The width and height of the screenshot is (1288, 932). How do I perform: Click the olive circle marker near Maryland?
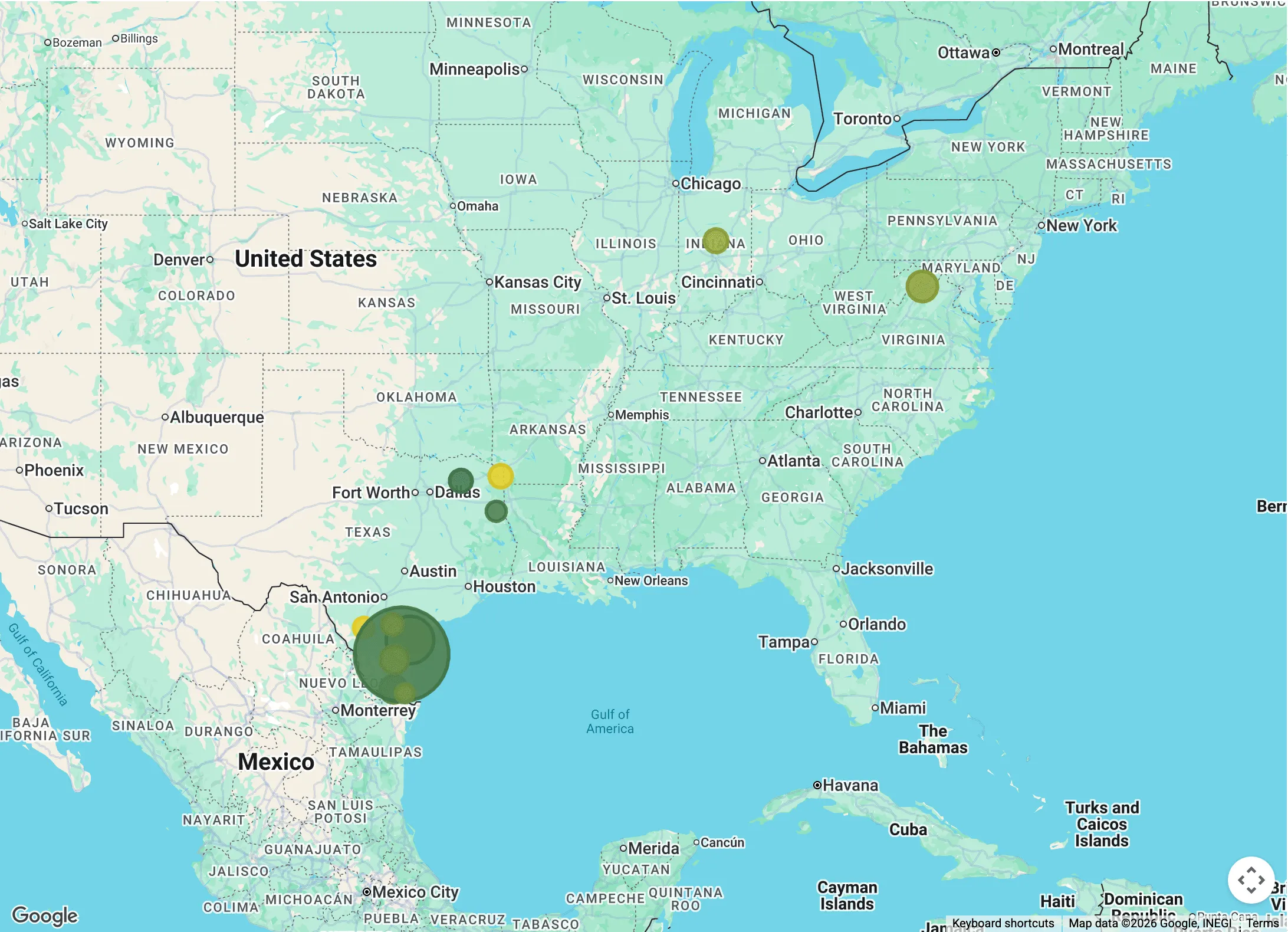pos(922,286)
